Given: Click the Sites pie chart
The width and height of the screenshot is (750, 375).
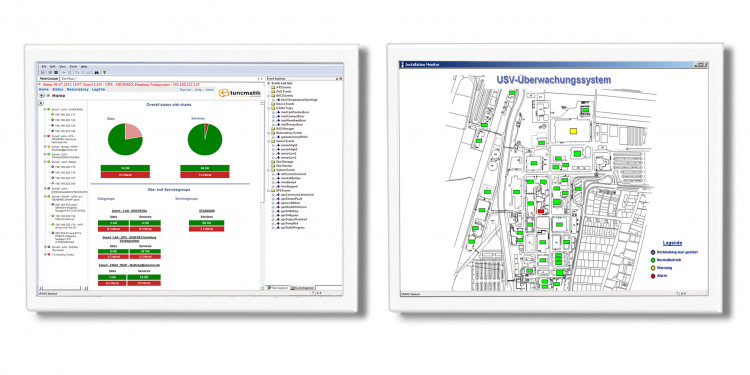Looking at the screenshot, I should click(125, 139).
